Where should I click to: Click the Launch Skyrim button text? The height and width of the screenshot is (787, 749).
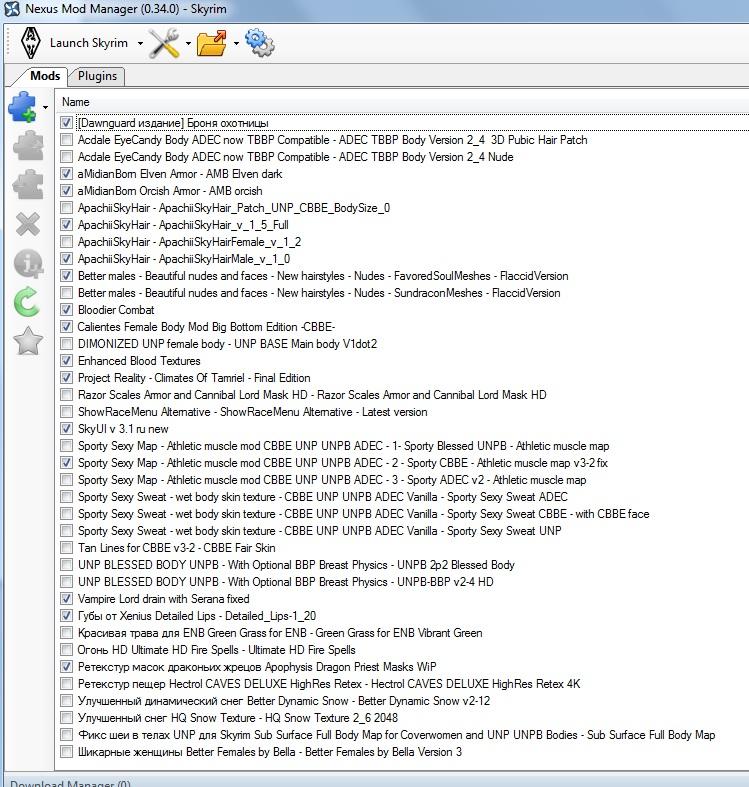[89, 43]
